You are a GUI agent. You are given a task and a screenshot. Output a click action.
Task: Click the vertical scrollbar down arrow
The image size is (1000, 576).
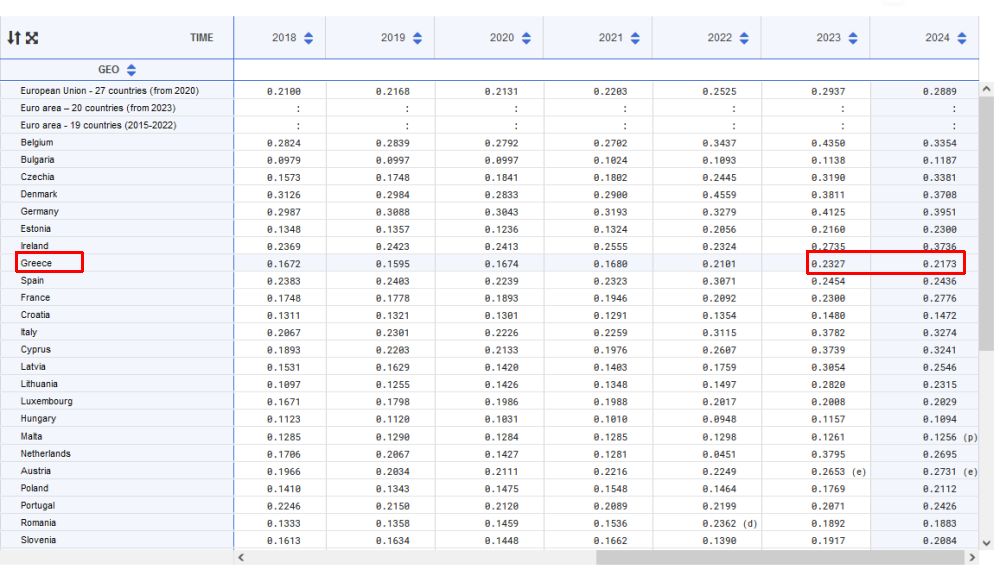click(x=987, y=543)
